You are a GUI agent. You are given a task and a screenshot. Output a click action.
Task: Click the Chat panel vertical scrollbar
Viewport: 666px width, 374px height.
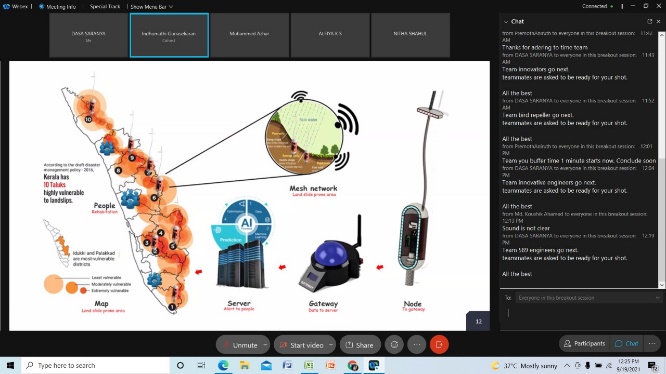pos(661,160)
